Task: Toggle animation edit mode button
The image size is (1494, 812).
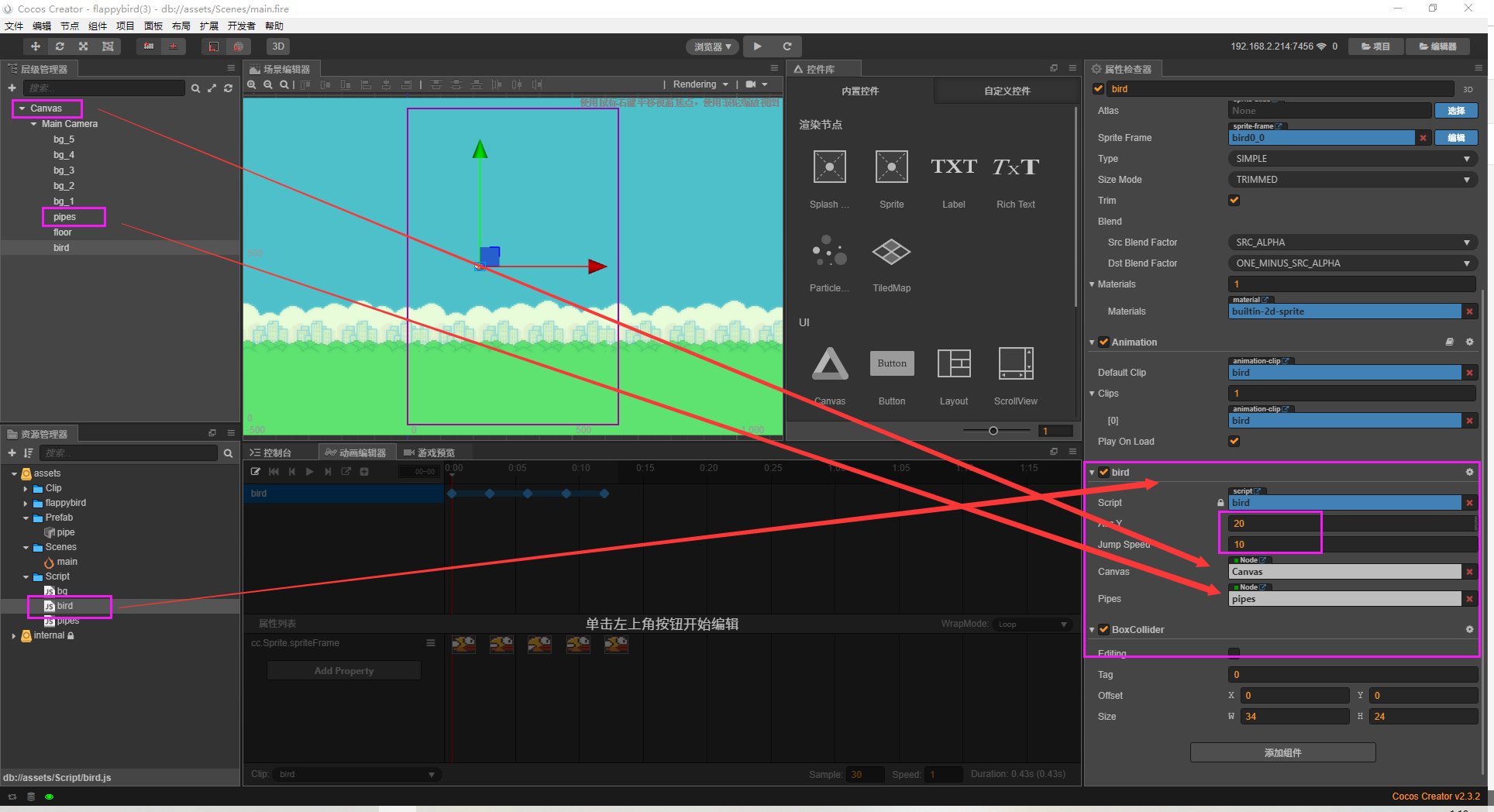Action: click(256, 472)
